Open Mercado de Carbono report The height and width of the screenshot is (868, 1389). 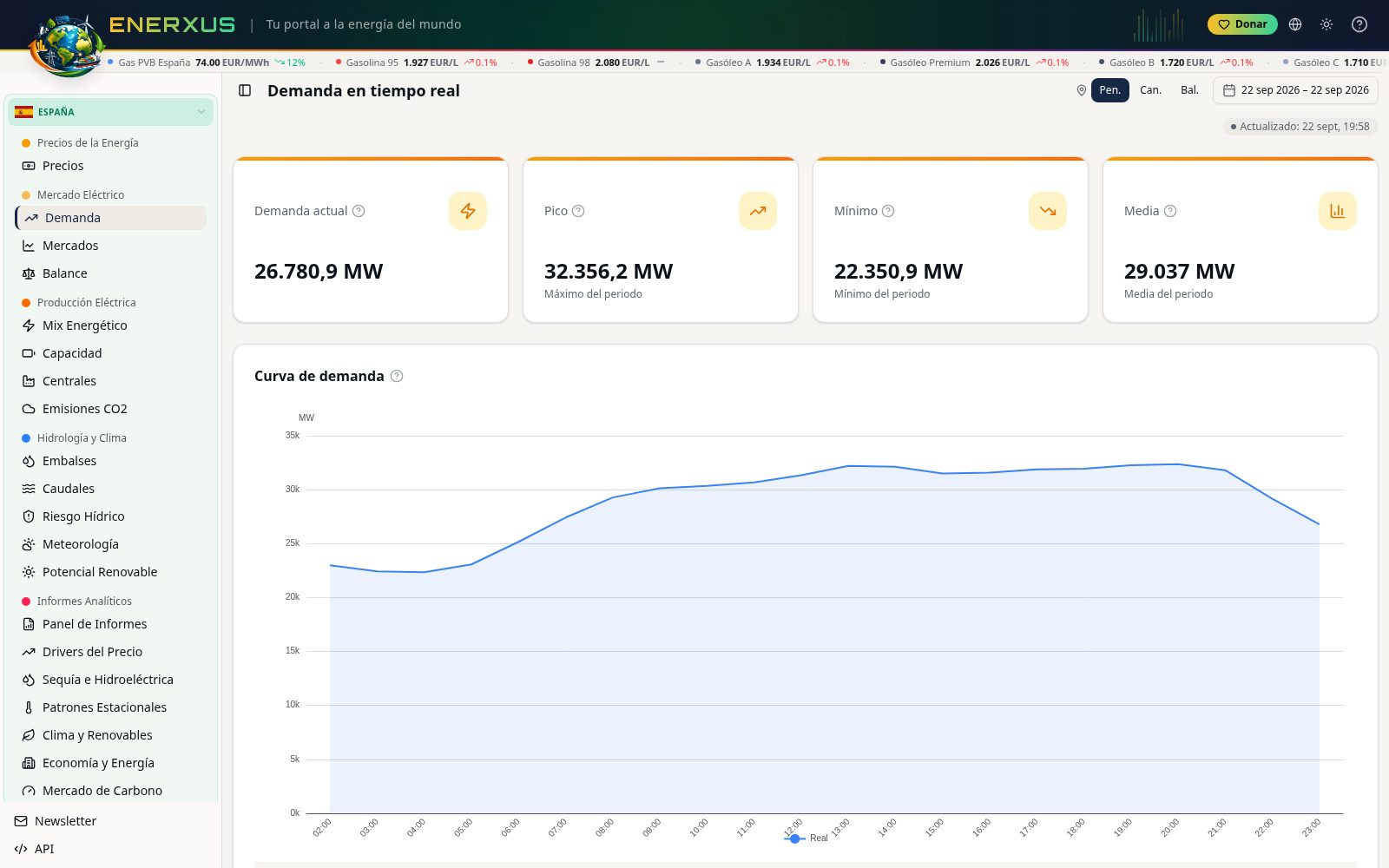pos(110,791)
